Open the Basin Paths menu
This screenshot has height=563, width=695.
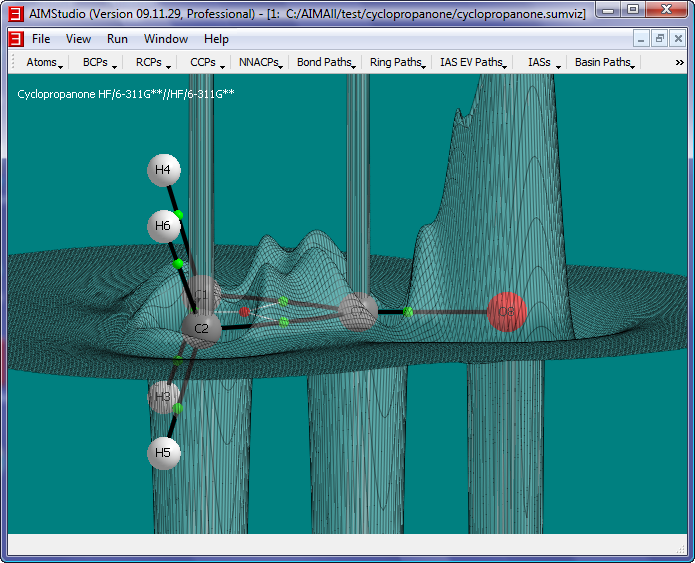pos(604,62)
